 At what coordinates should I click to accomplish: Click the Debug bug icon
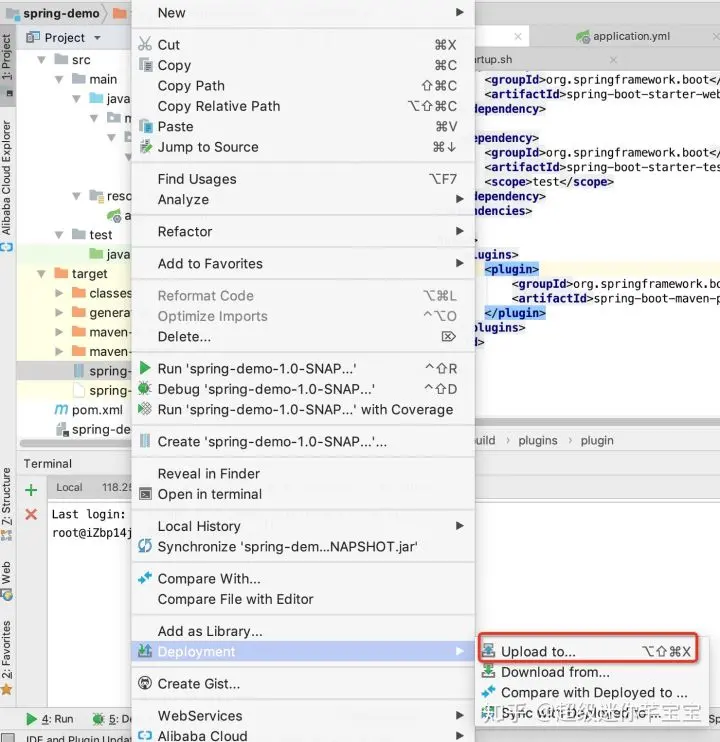point(144,389)
